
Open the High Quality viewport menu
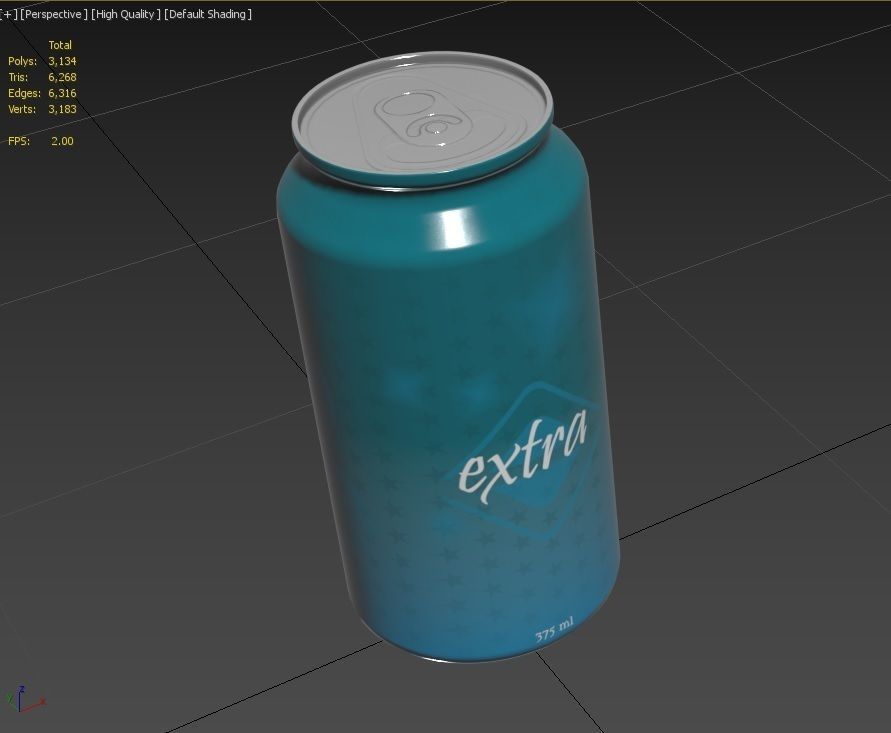[x=126, y=14]
